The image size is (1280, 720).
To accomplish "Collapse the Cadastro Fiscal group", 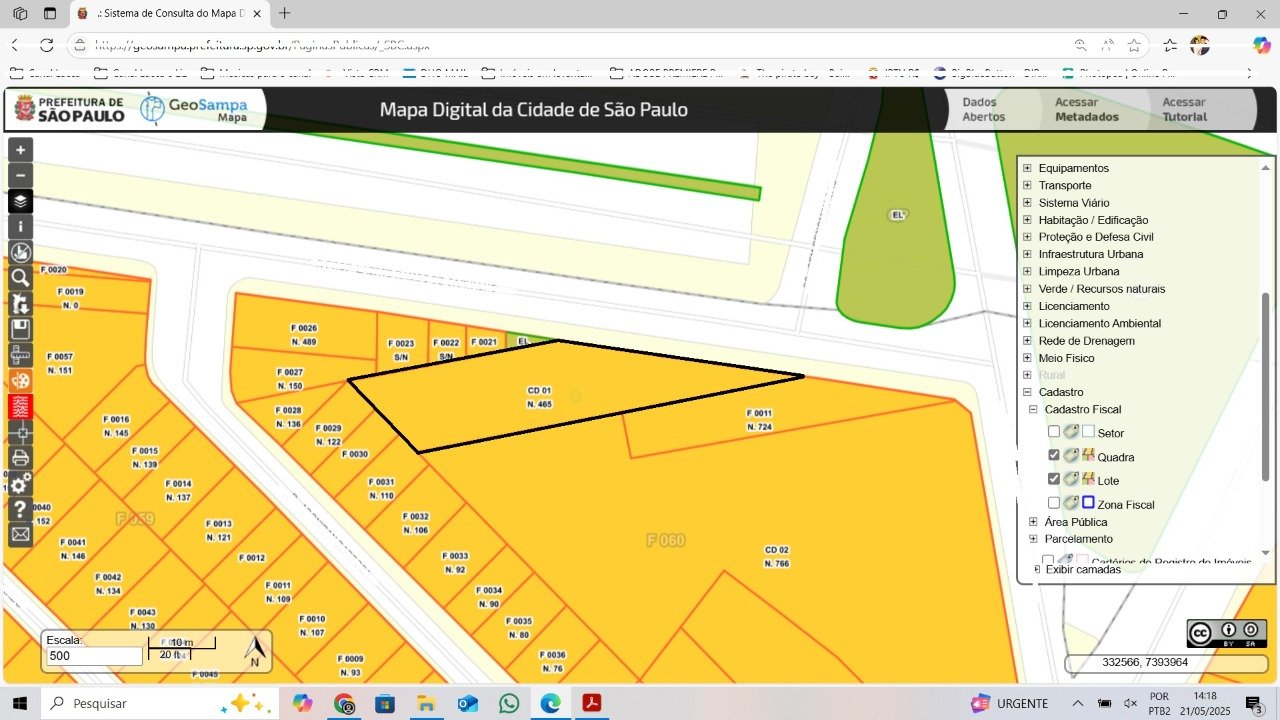I will [x=1033, y=410].
